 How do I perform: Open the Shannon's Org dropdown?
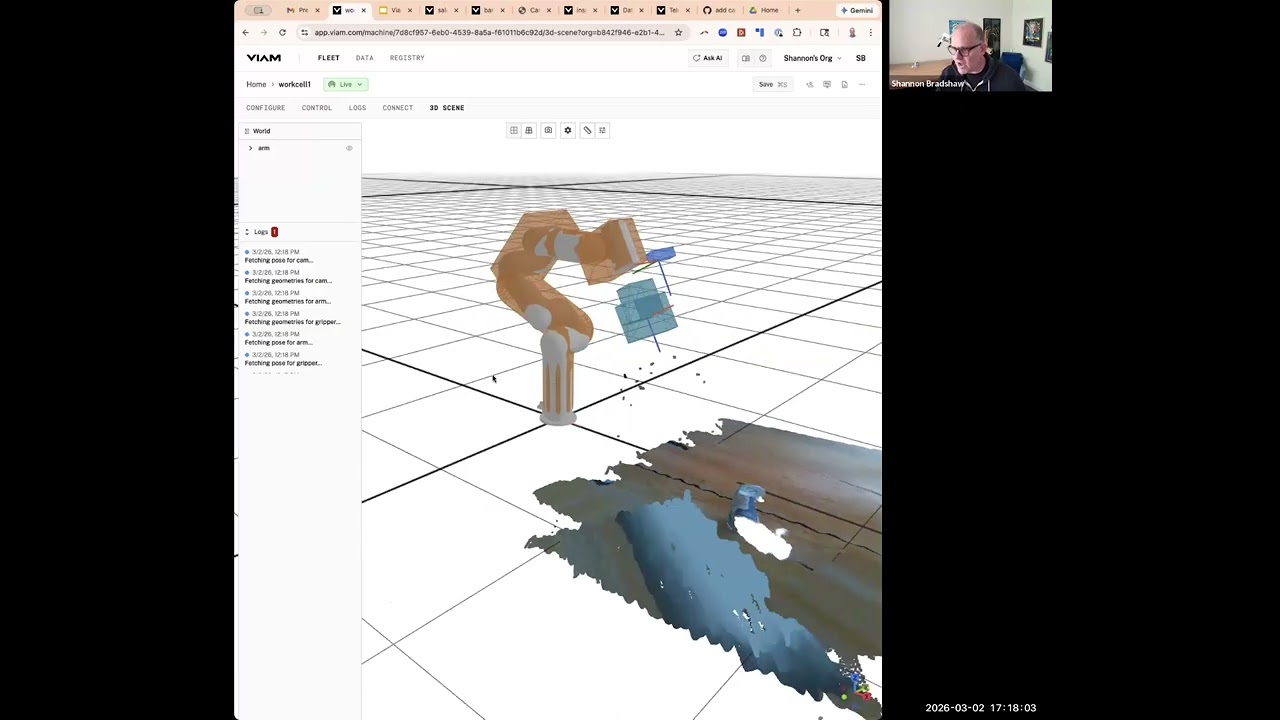click(x=812, y=58)
